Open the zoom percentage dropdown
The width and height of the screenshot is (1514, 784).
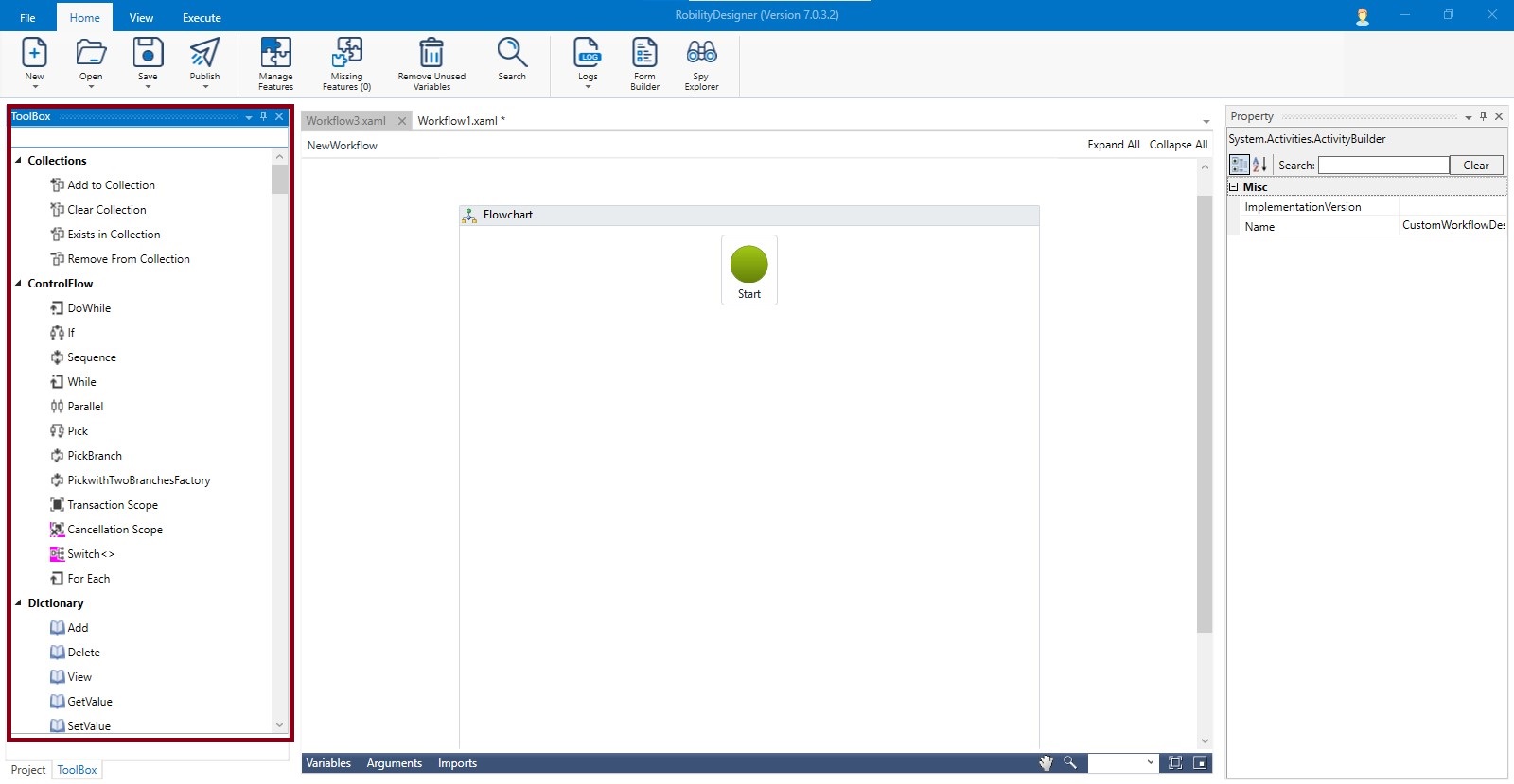click(1151, 763)
